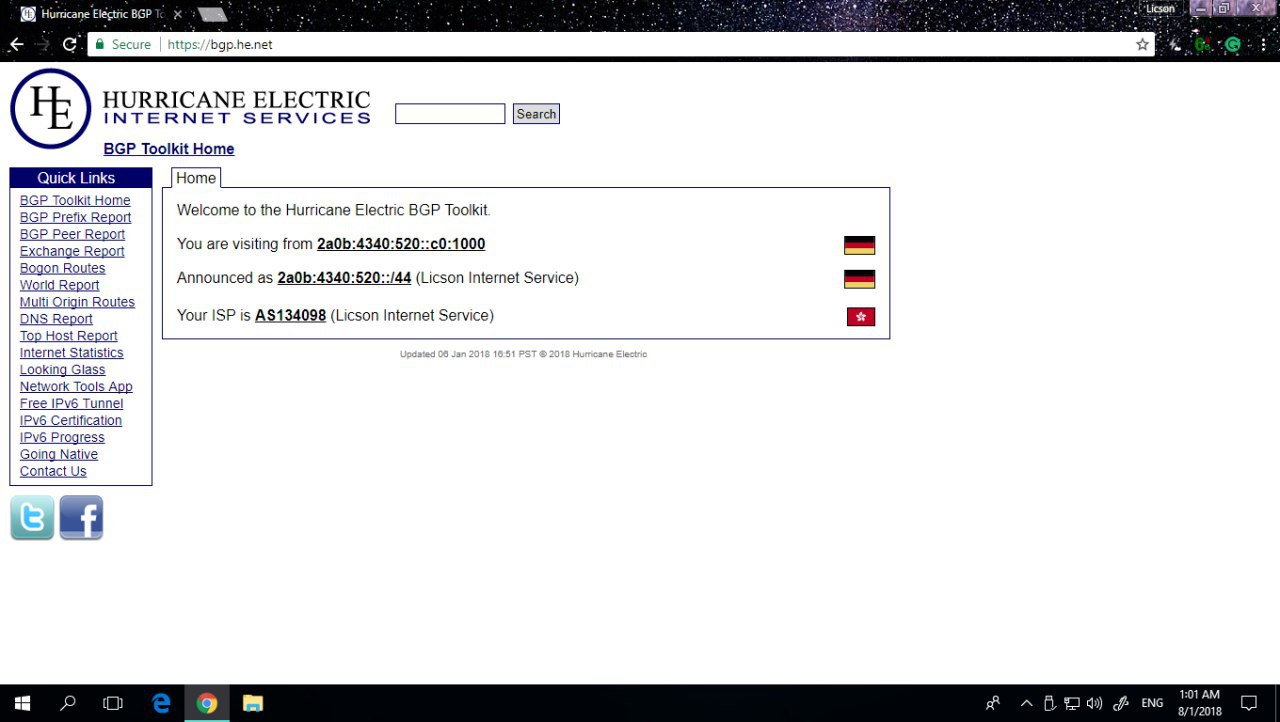Focus the BGP search input field
The width and height of the screenshot is (1280, 722).
[450, 114]
